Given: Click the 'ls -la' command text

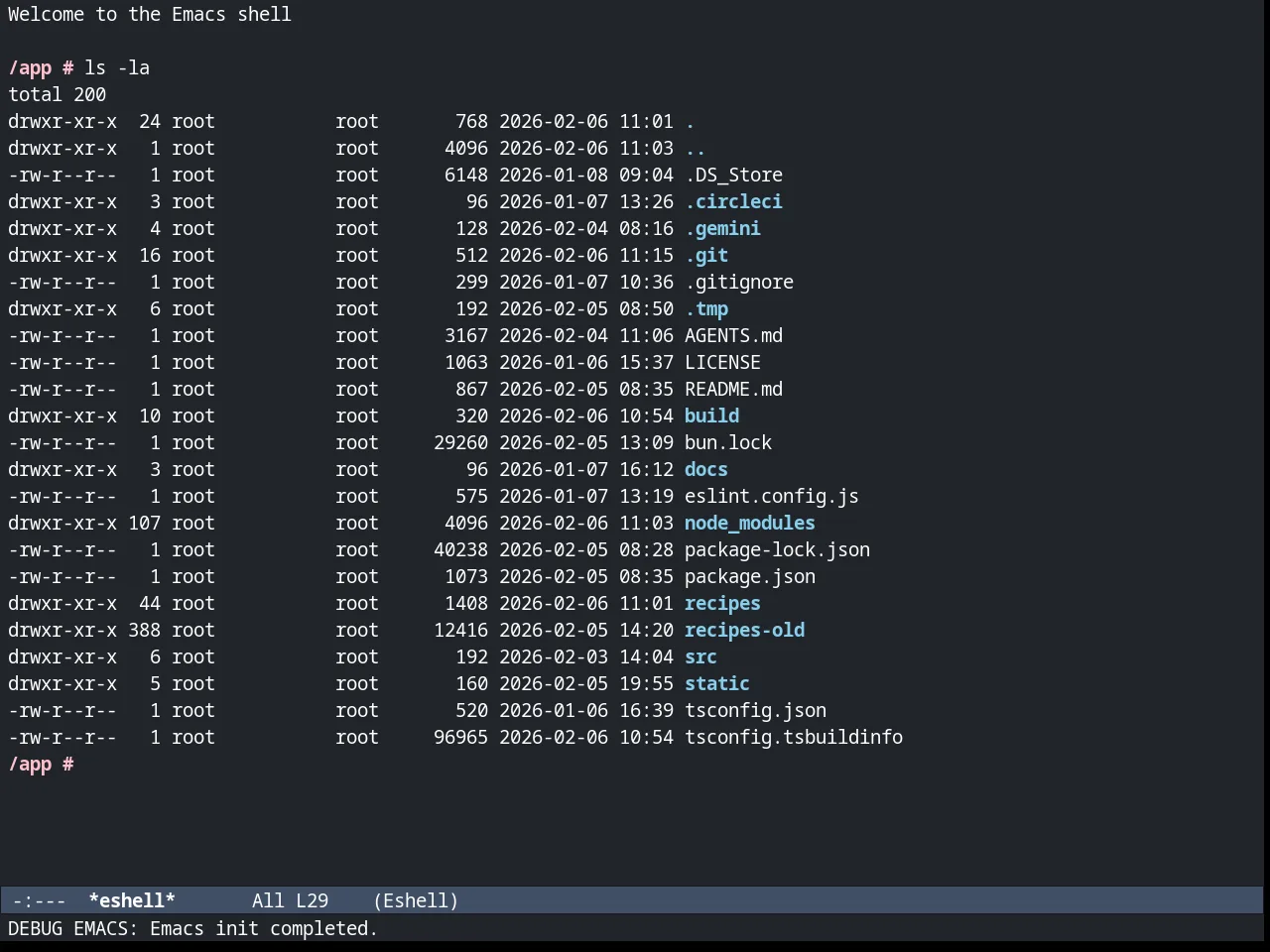Looking at the screenshot, I should 117,67.
